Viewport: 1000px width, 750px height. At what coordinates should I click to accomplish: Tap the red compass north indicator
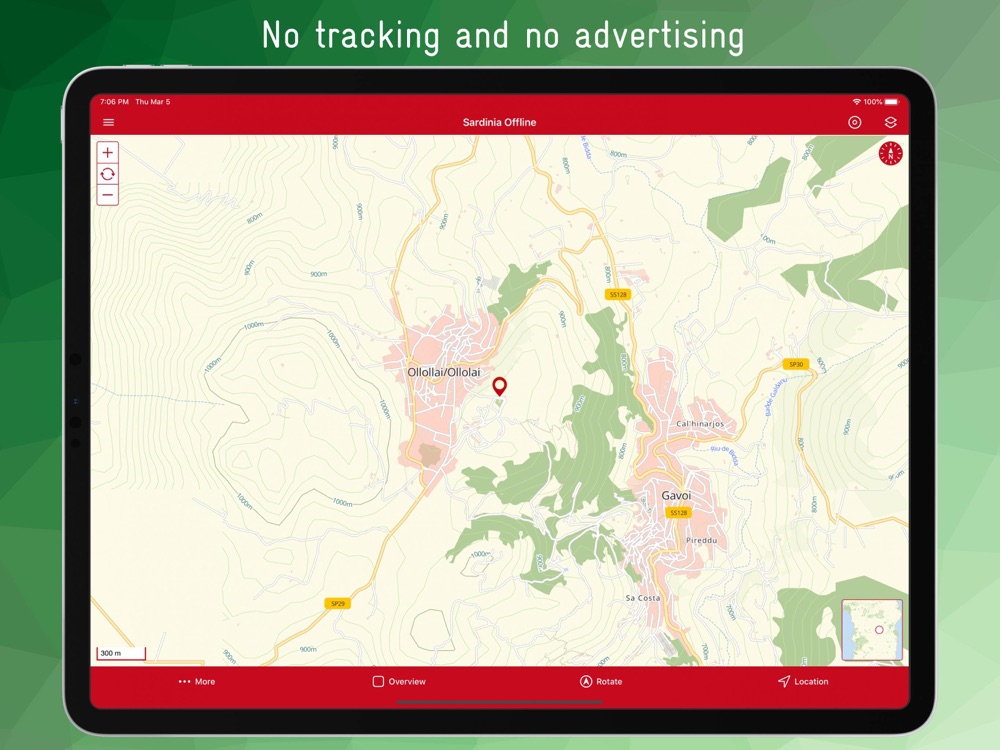(x=890, y=153)
